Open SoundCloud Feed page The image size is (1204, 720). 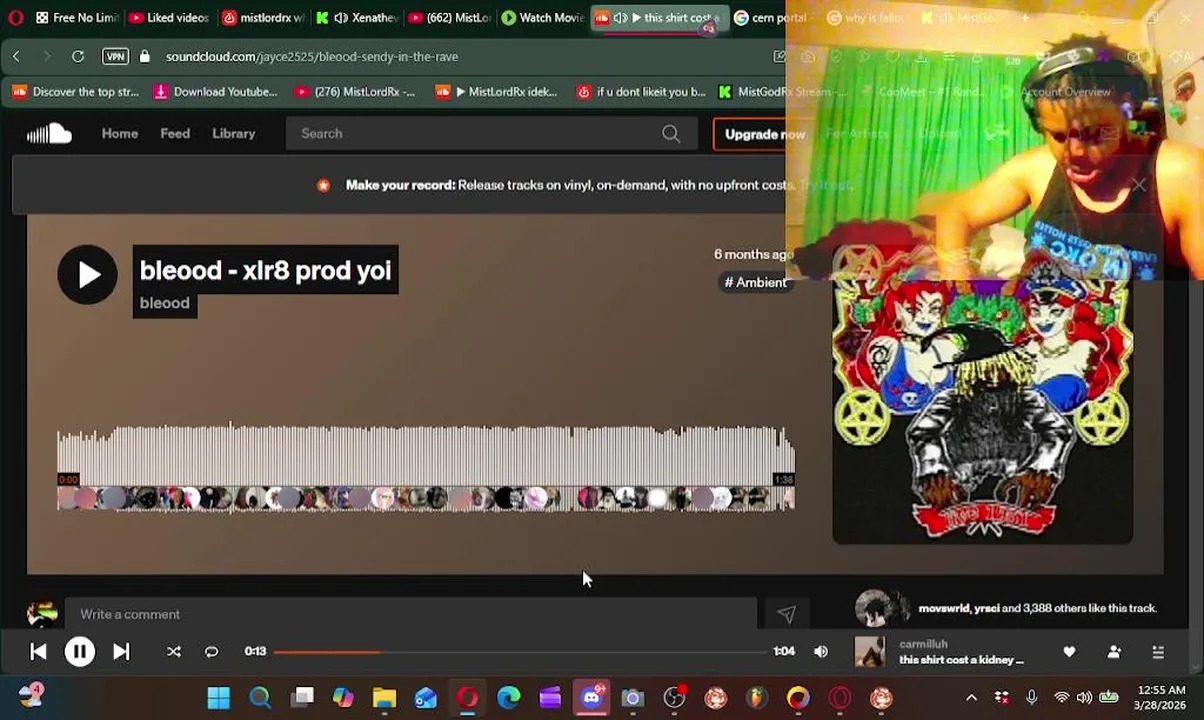tap(175, 133)
